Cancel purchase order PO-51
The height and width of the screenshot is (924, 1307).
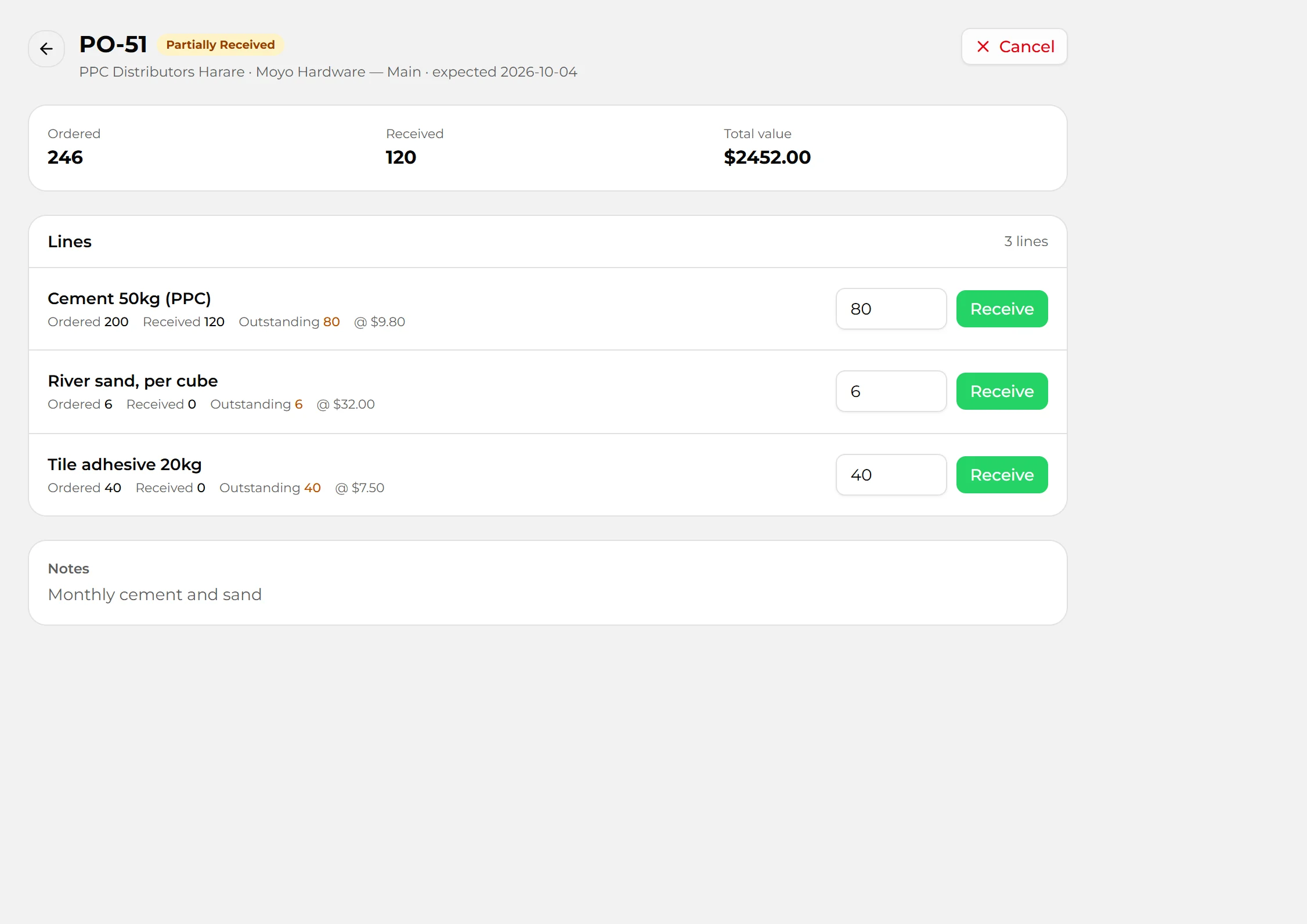(1014, 46)
